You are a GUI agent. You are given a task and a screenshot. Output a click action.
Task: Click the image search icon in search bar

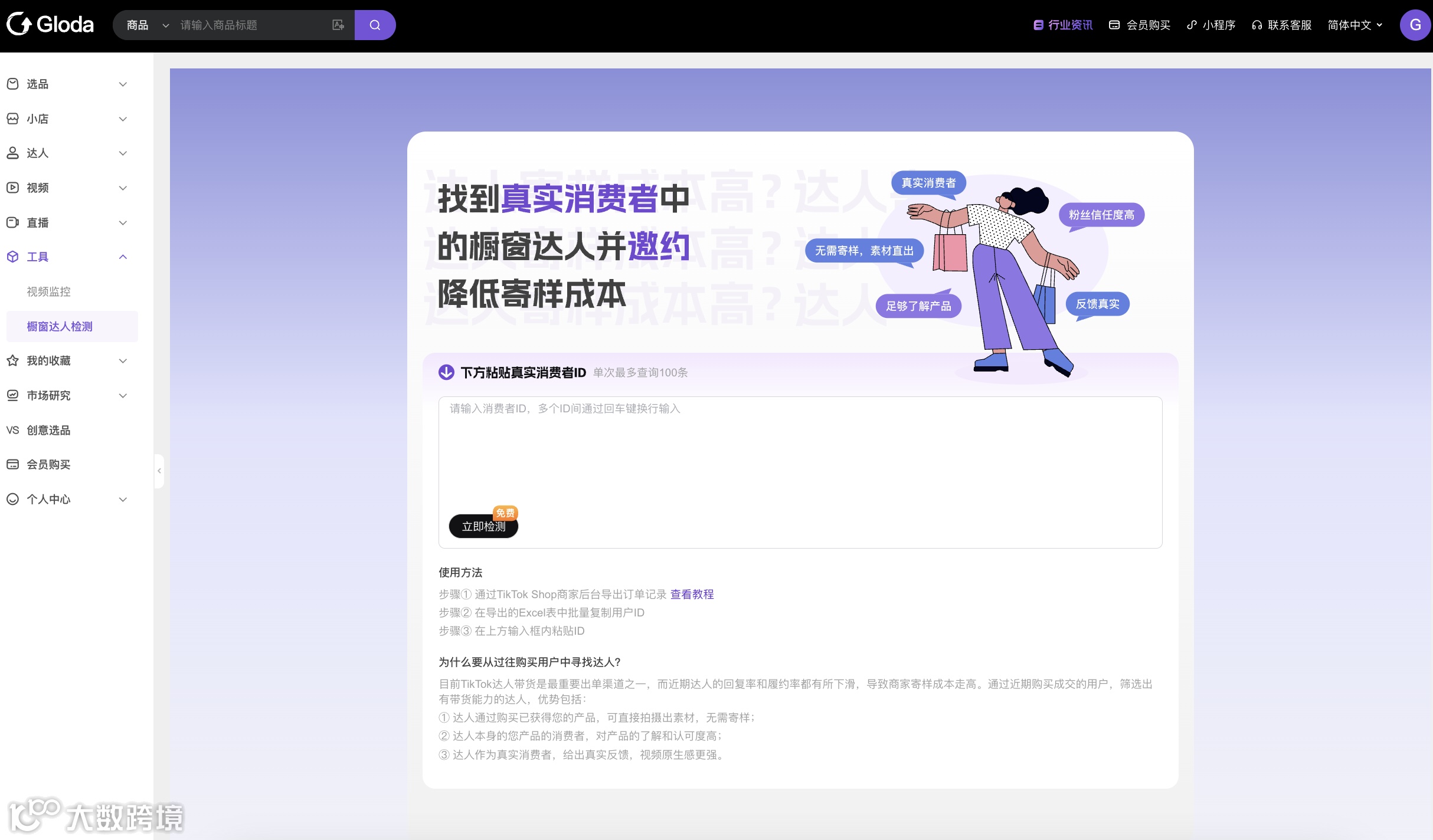[338, 25]
